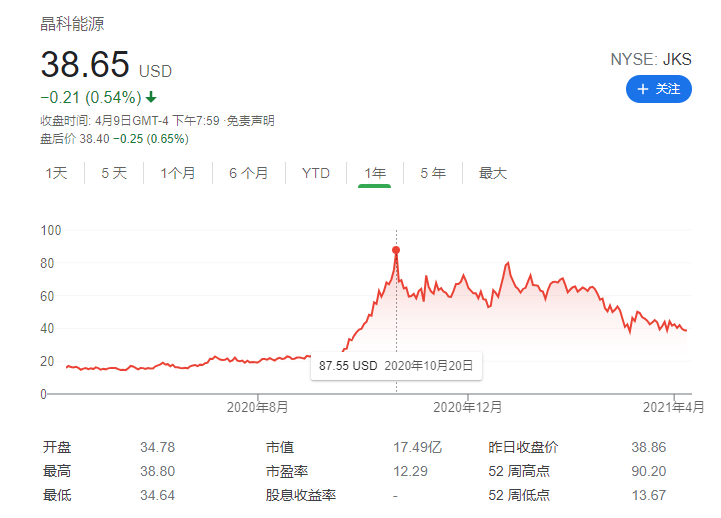This screenshot has height=518, width=721.
Task: Select the 1天 time range tab
Action: 56,173
